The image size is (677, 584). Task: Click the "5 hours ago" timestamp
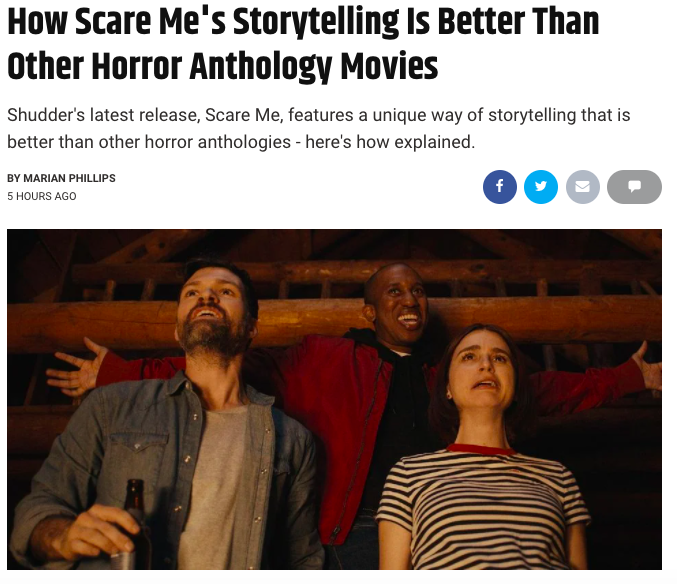[42, 196]
